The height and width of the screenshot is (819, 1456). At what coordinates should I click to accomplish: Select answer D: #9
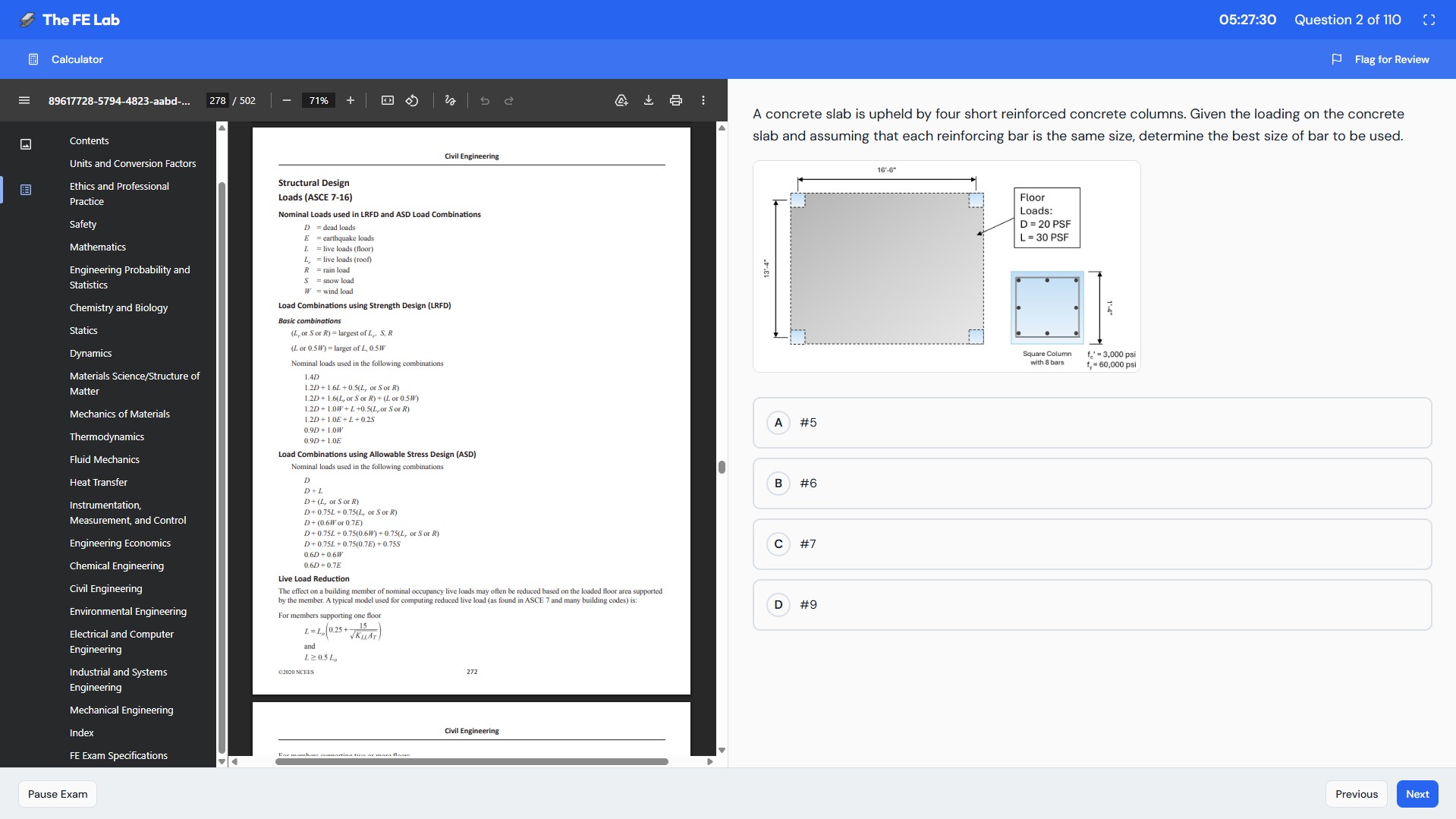pos(1092,605)
